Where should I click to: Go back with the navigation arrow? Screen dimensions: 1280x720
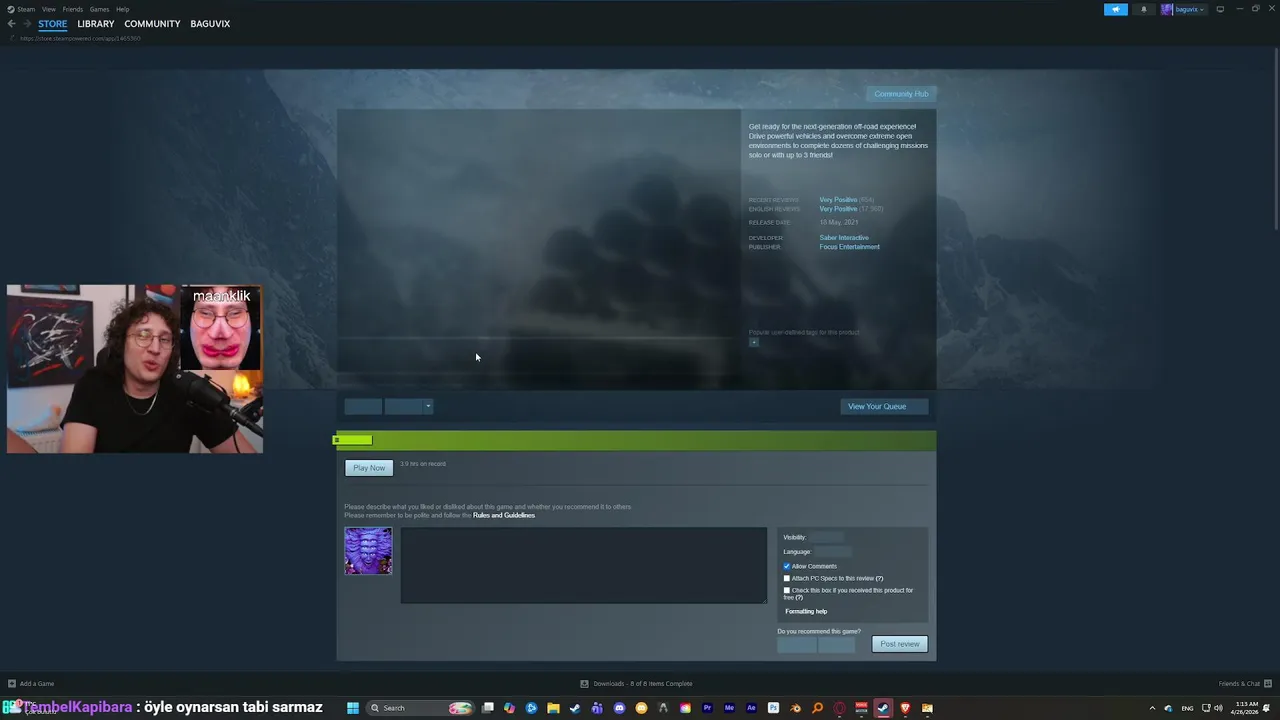point(11,24)
